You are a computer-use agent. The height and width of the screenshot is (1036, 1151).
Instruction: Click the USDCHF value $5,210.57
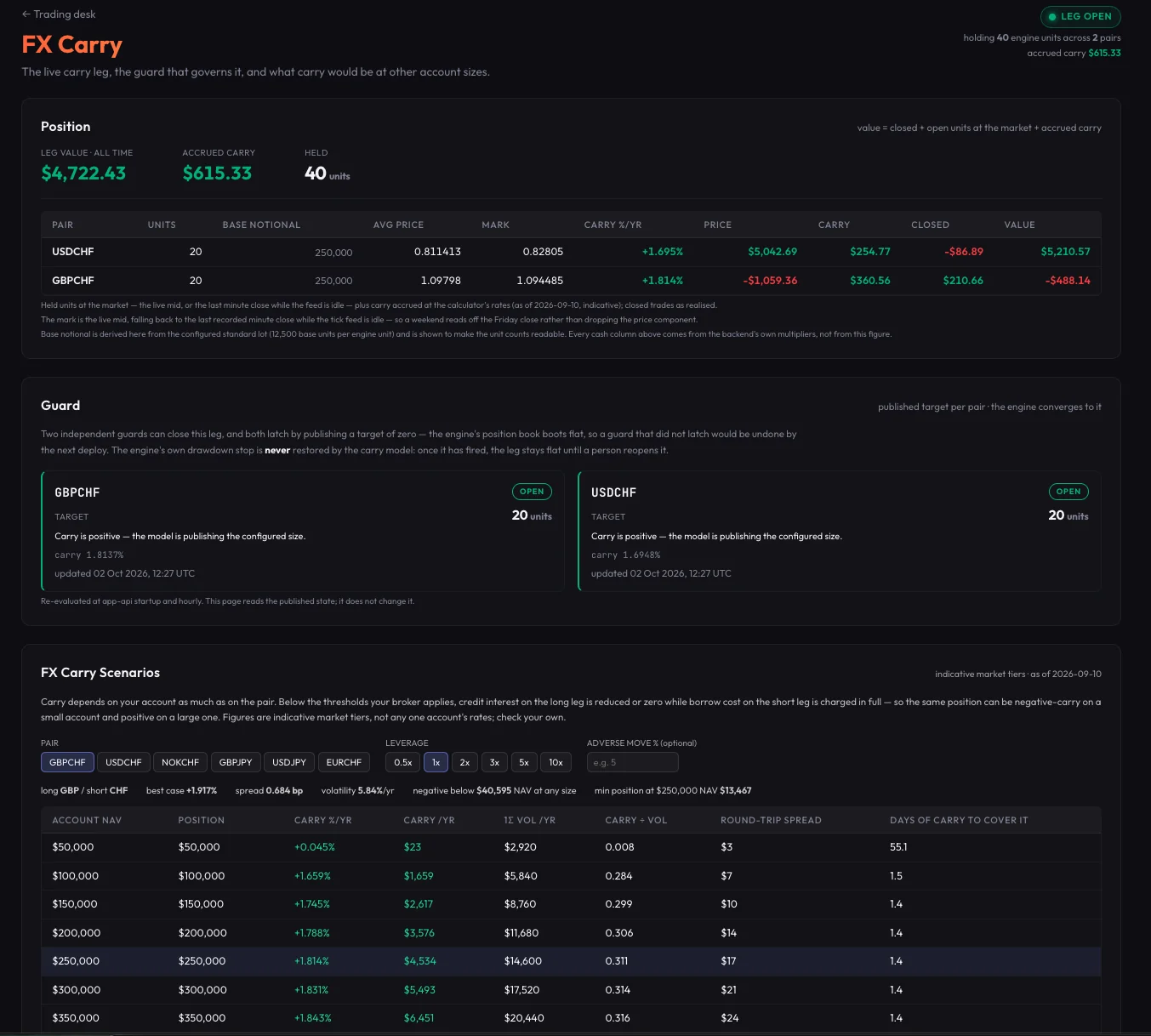[x=1065, y=252]
